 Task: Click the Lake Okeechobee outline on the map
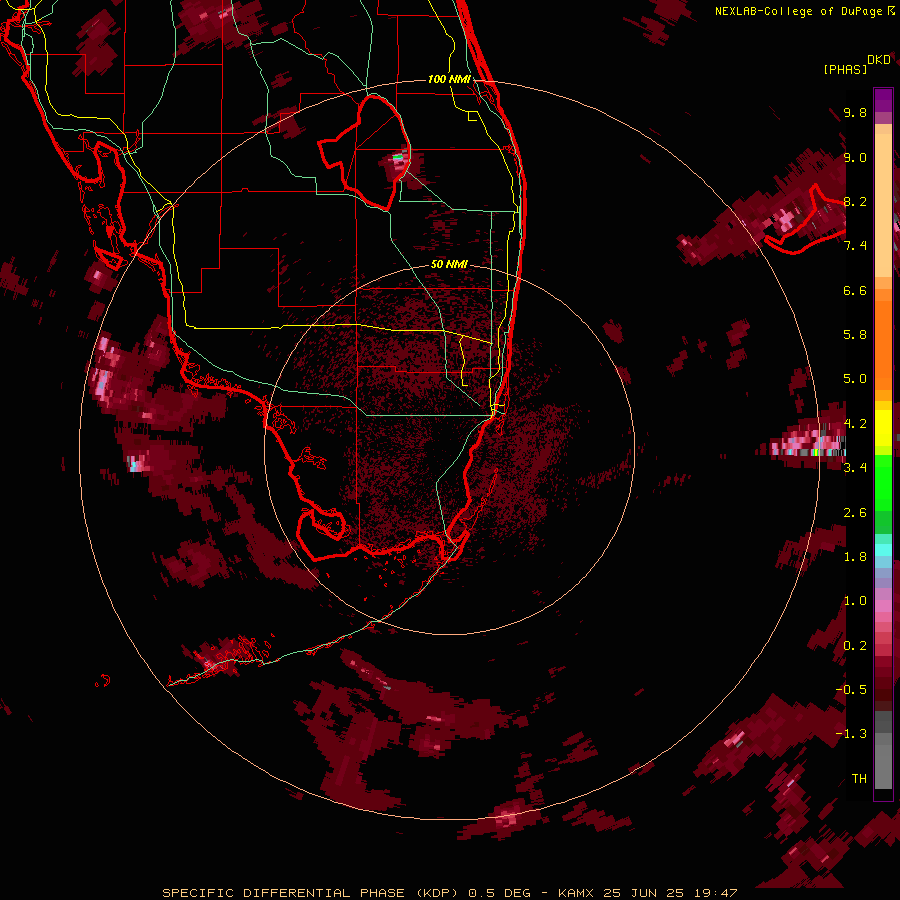pos(364,153)
